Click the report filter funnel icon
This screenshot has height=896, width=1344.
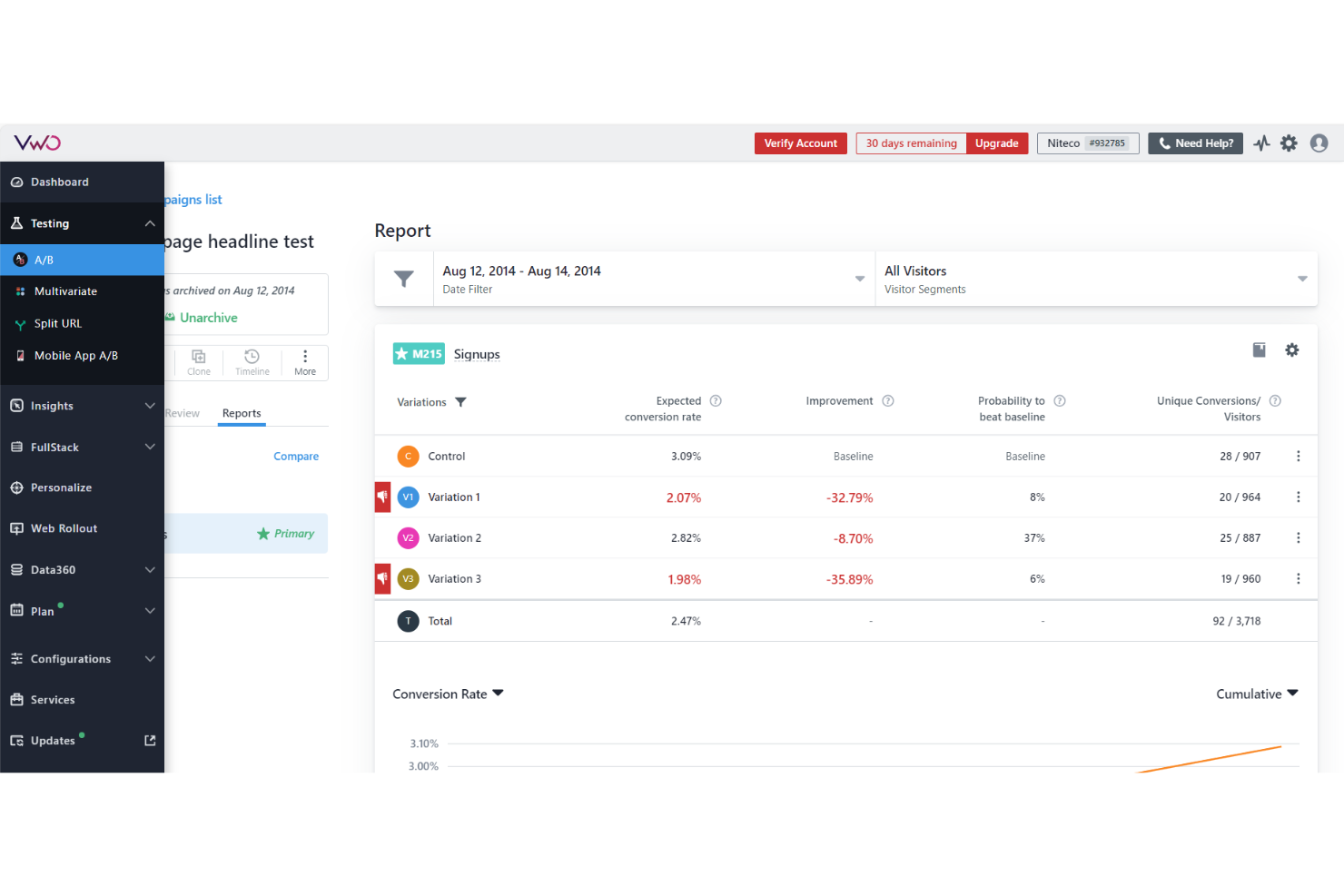click(404, 279)
